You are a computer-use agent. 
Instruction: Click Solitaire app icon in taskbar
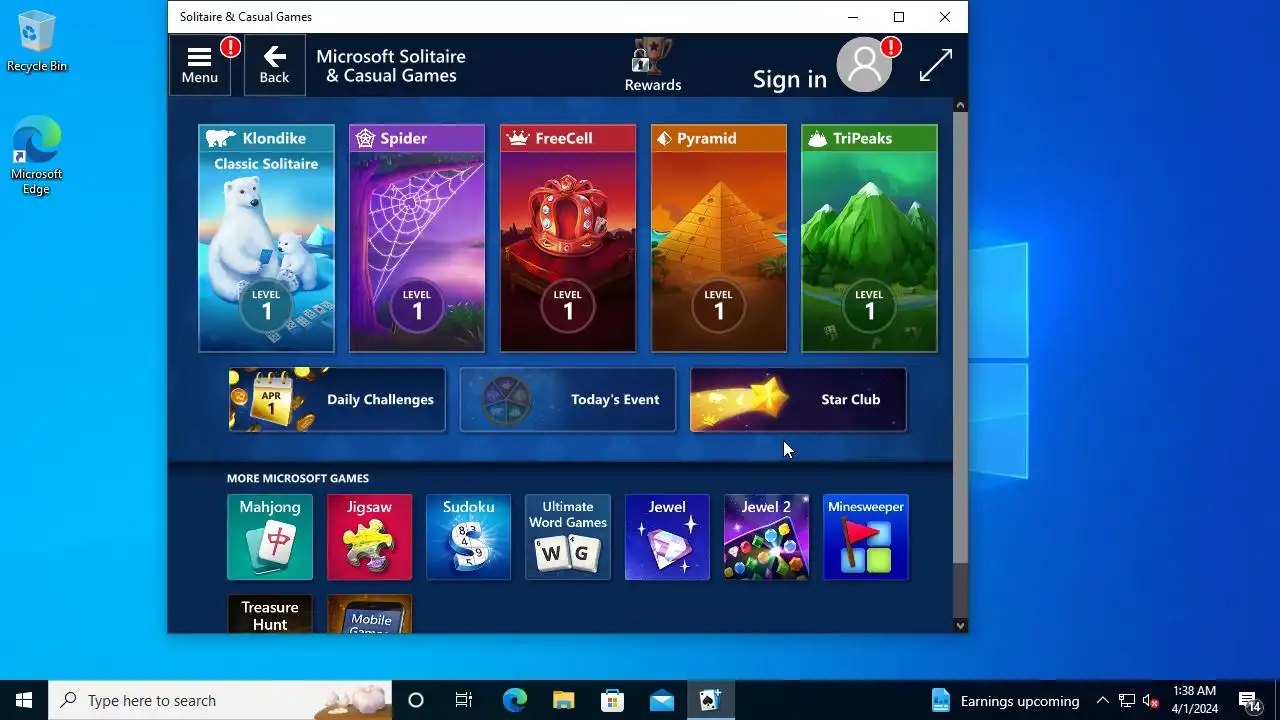click(x=710, y=700)
